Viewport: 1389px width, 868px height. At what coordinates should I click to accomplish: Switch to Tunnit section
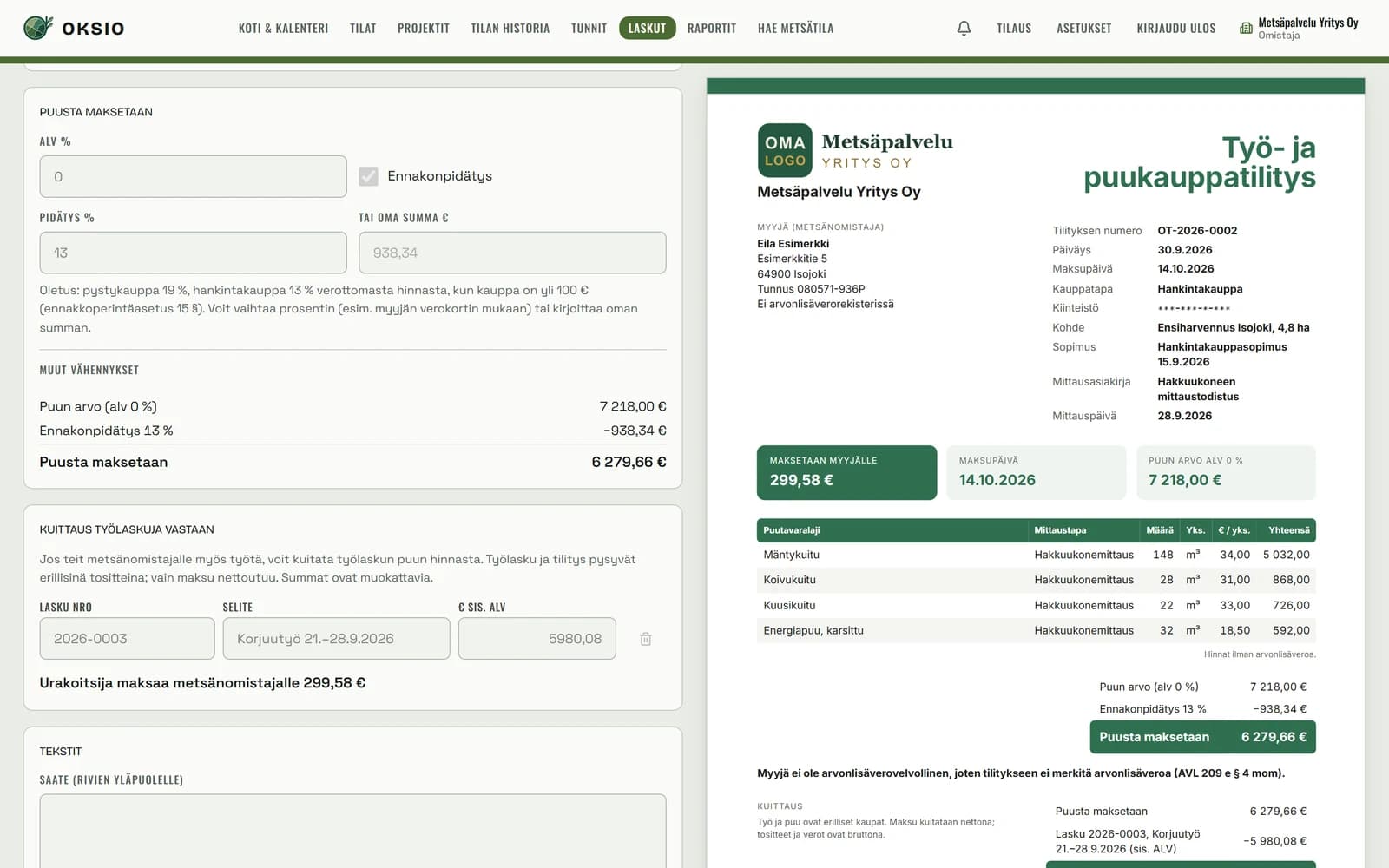(x=589, y=29)
